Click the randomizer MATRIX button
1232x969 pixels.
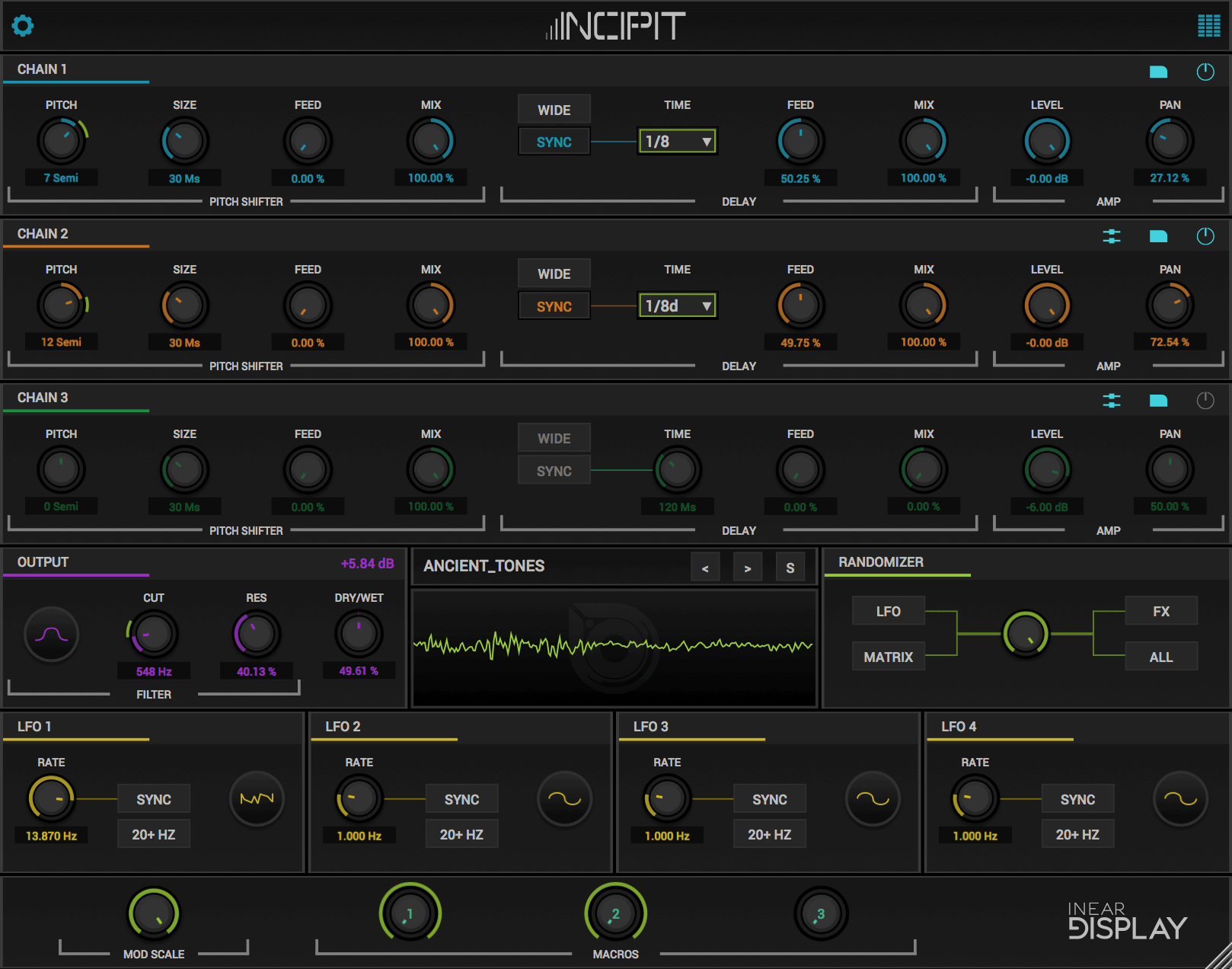[888, 657]
